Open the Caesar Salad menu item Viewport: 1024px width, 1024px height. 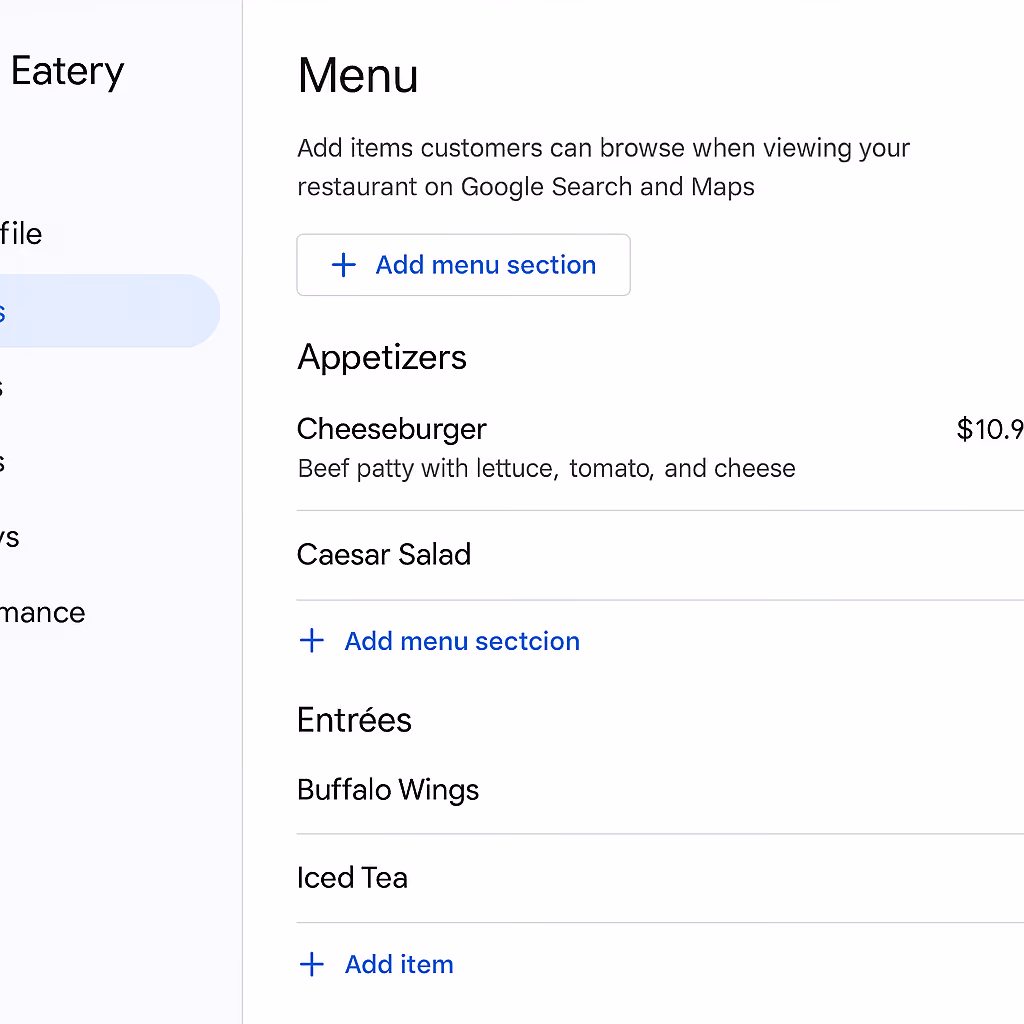660,555
